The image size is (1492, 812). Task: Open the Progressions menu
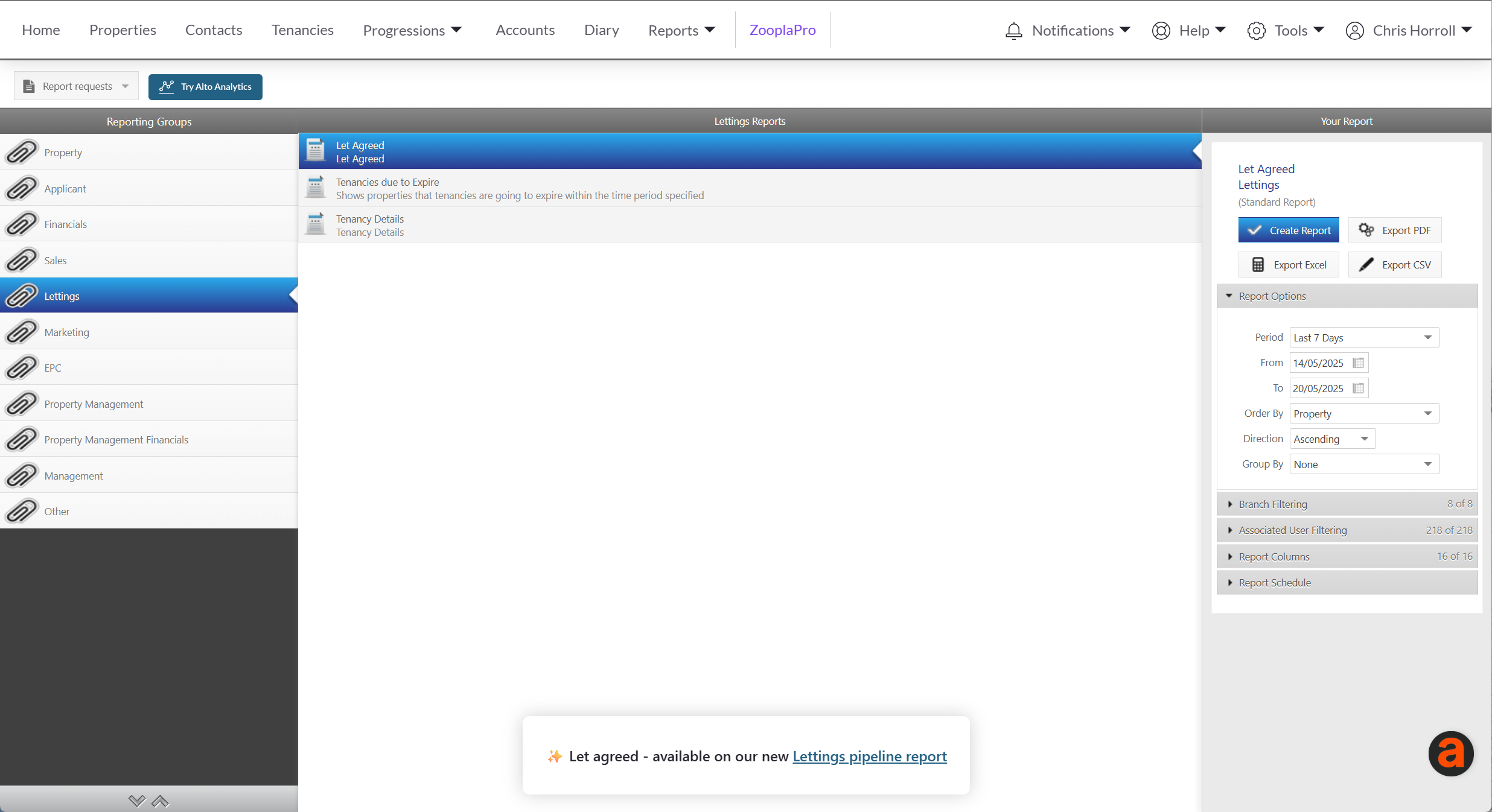[x=412, y=30]
